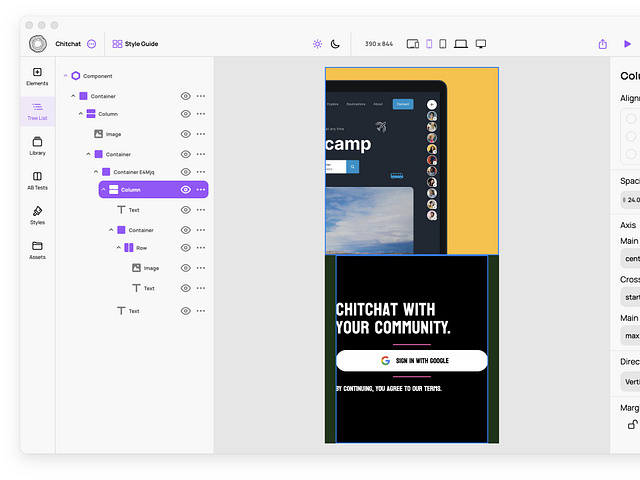Select the terms agreement text on canvas
The image size is (640, 480).
click(x=389, y=388)
